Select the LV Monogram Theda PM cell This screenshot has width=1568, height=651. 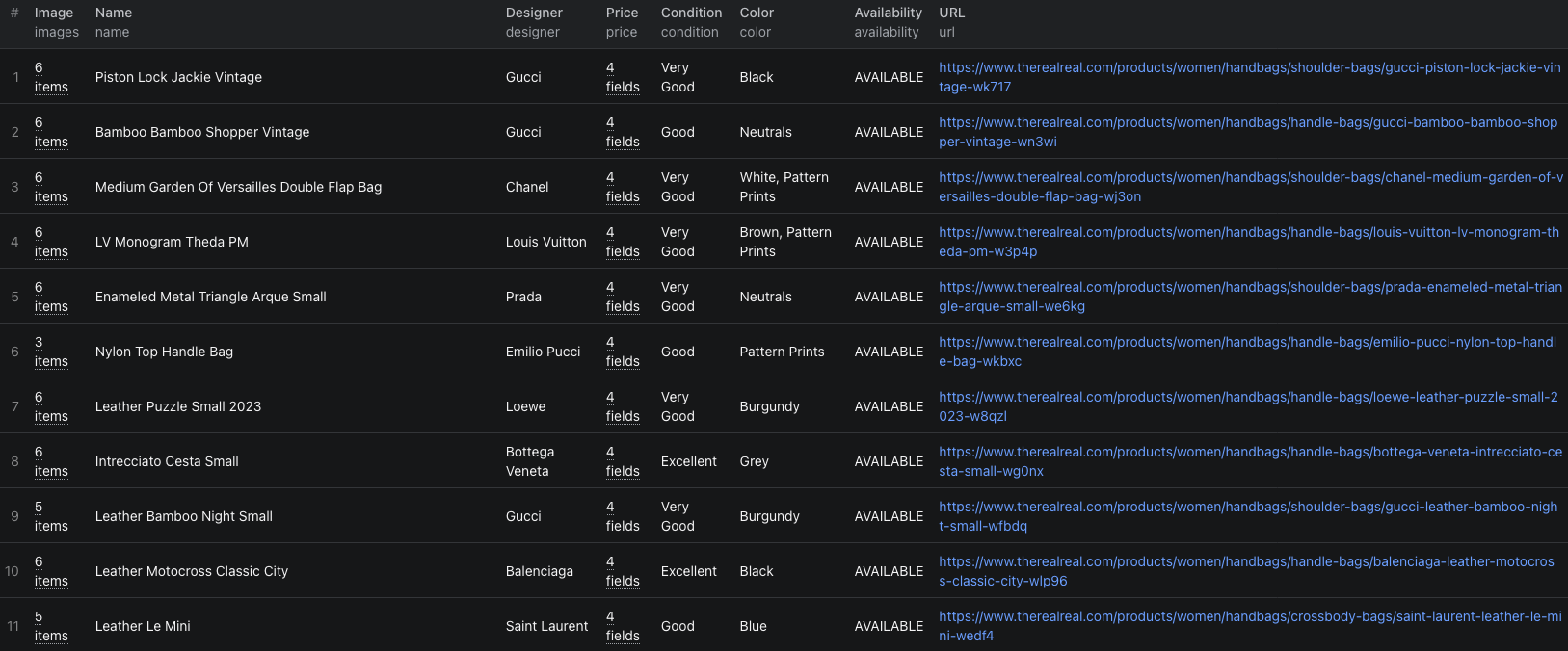click(172, 242)
